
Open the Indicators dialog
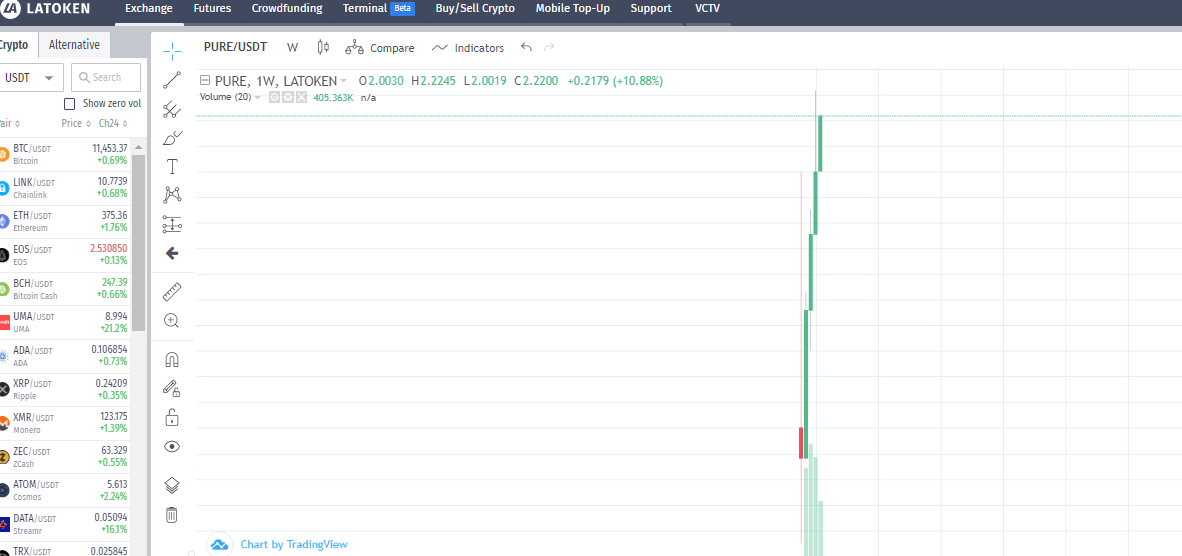coord(467,47)
